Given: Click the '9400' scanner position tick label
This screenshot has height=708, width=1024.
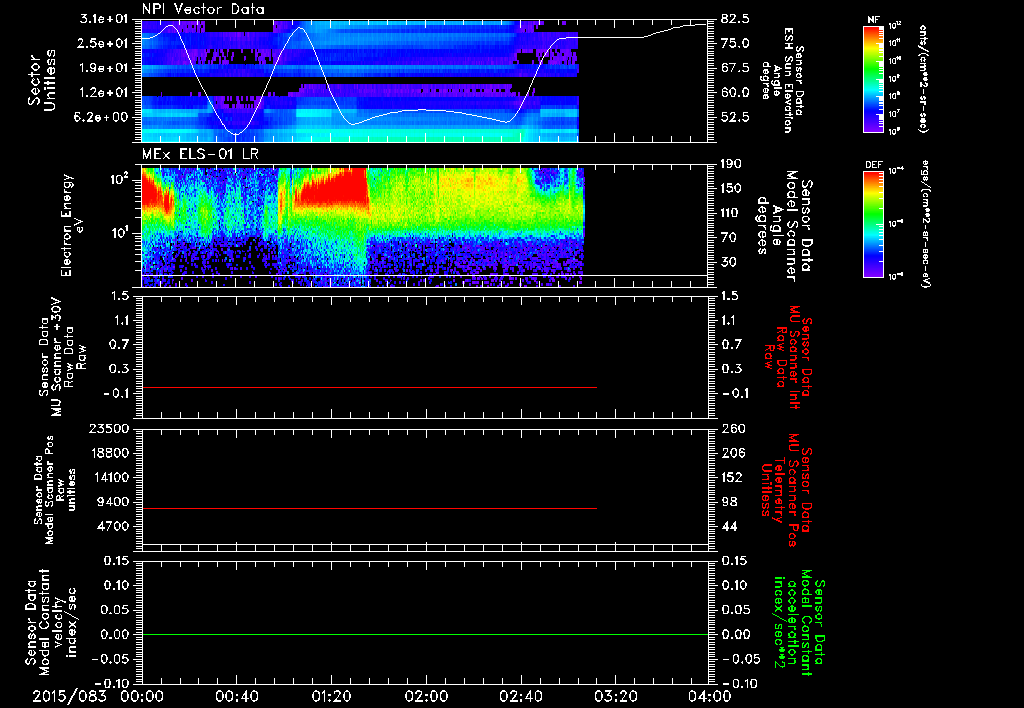Looking at the screenshot, I should [114, 502].
